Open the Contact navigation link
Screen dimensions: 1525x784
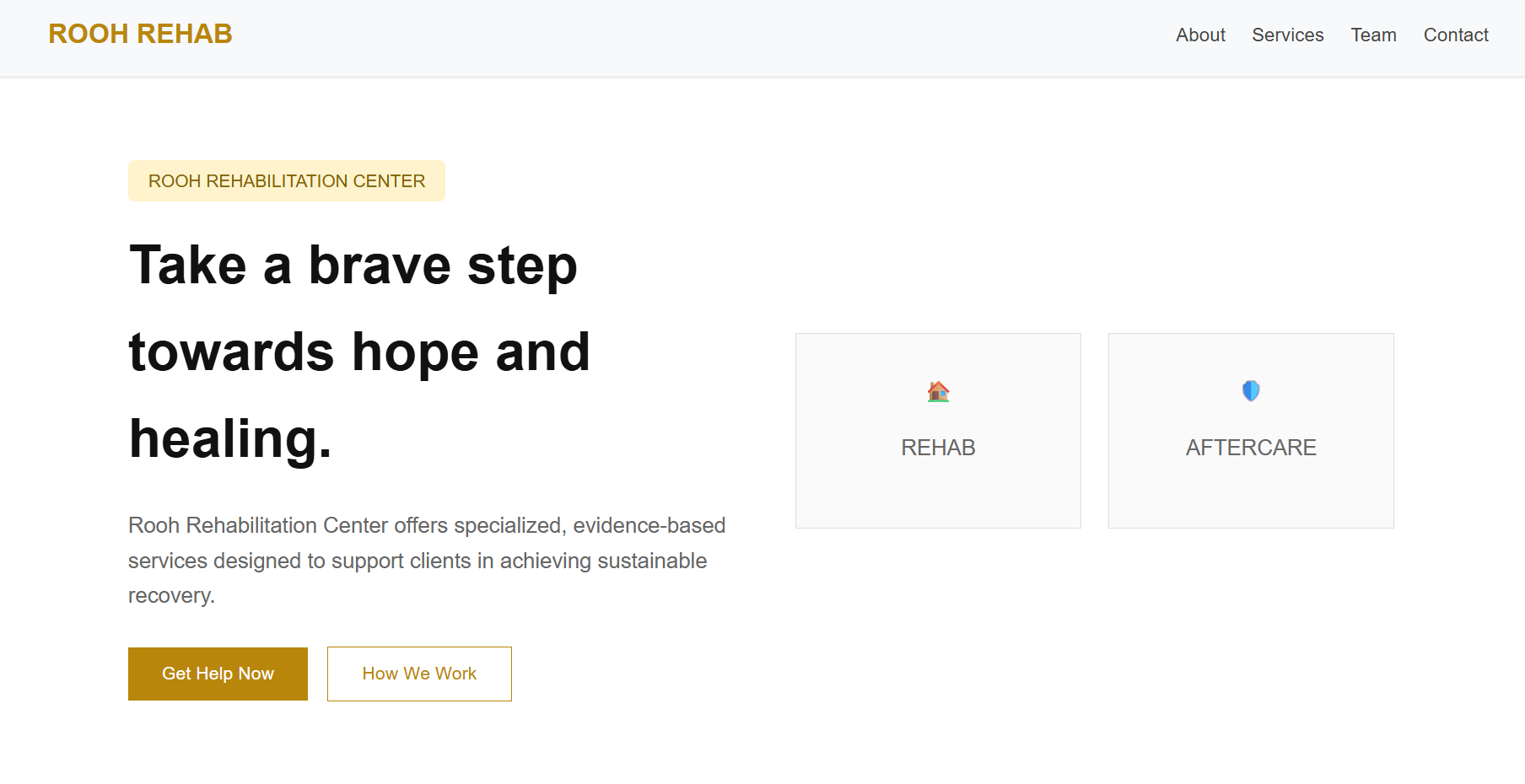(x=1456, y=35)
